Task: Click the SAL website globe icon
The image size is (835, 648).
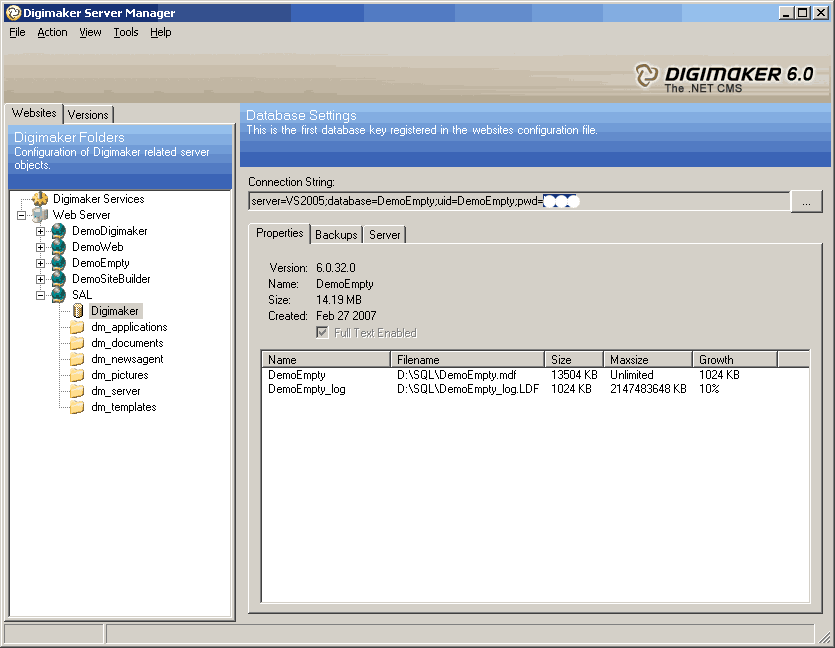Action: pos(59,295)
